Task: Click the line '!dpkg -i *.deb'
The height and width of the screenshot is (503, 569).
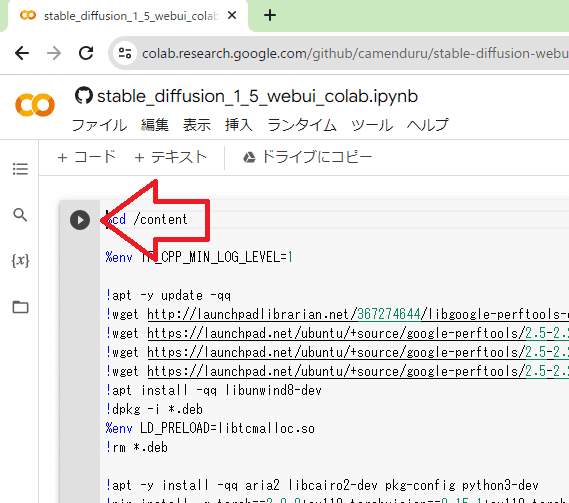Action: [154, 409]
